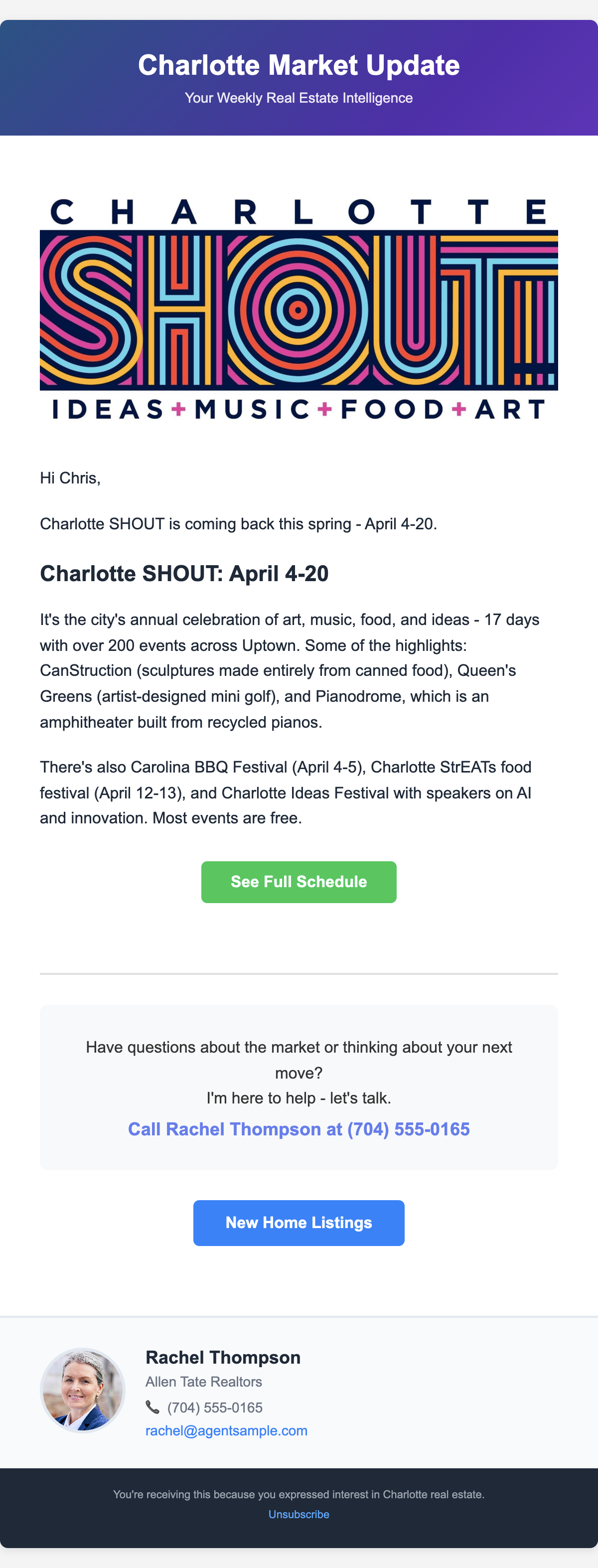Click the Call Rachel Thompson phone link
The image size is (598, 1568).
(299, 1129)
